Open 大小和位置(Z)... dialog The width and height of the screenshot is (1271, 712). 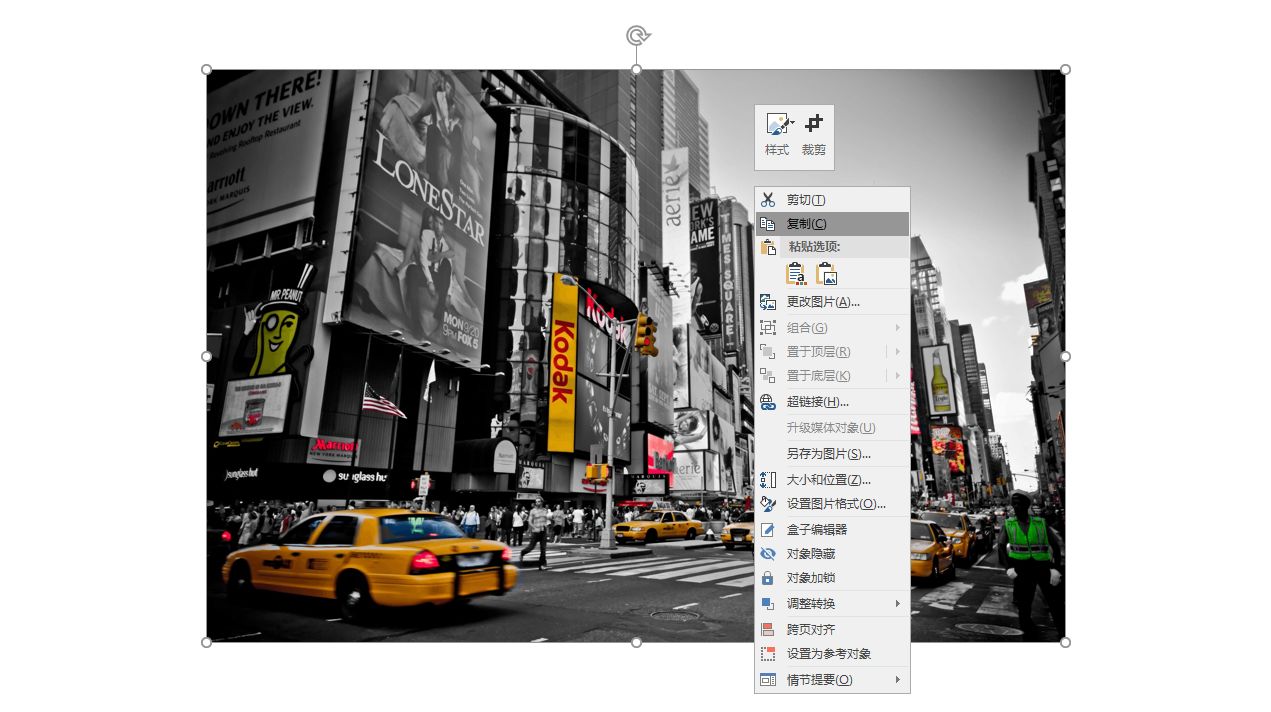pos(832,480)
